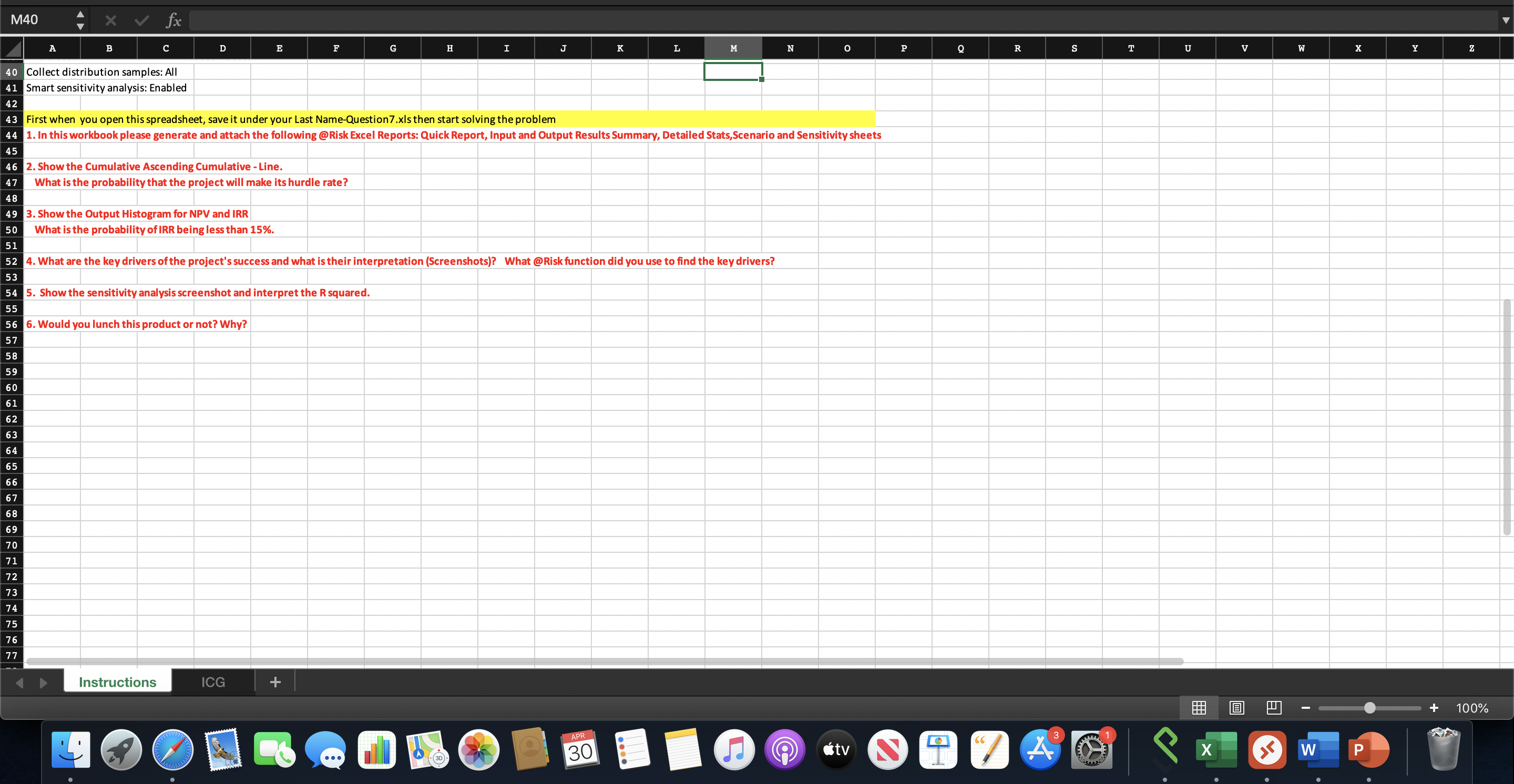Click zoom out minus button
This screenshot has width=1514, height=784.
click(x=1305, y=708)
